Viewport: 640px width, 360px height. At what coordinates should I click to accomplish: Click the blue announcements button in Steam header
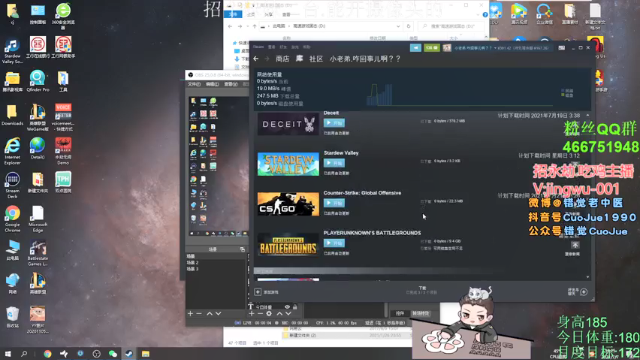416,48
